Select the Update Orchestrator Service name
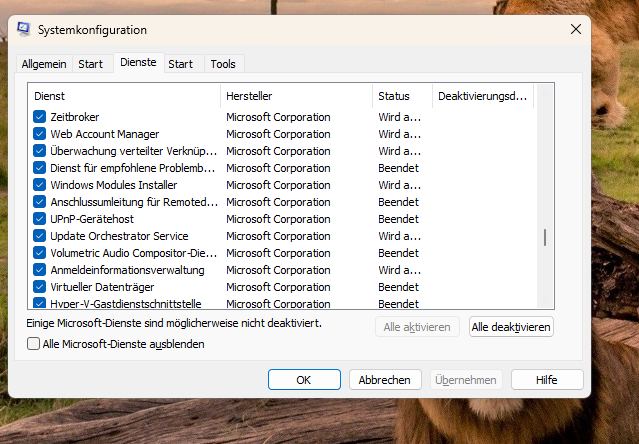 [119, 236]
